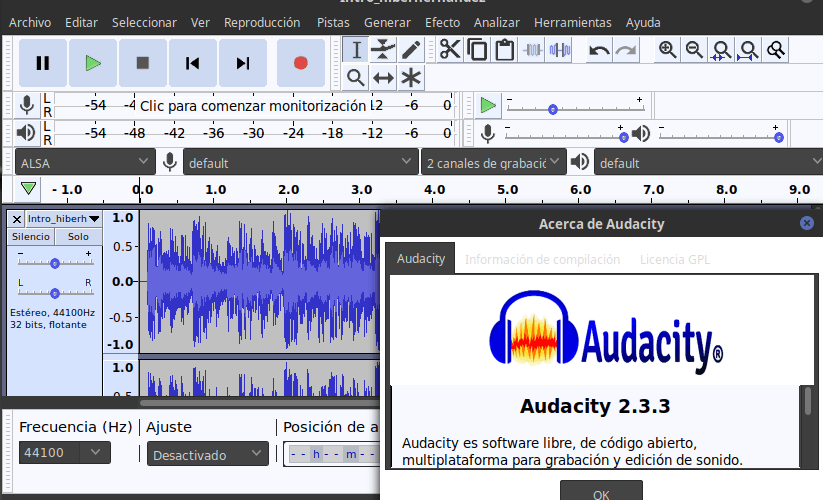Viewport: 823px width, 500px height.
Task: Adjust the recording volume slider
Action: pos(565,136)
